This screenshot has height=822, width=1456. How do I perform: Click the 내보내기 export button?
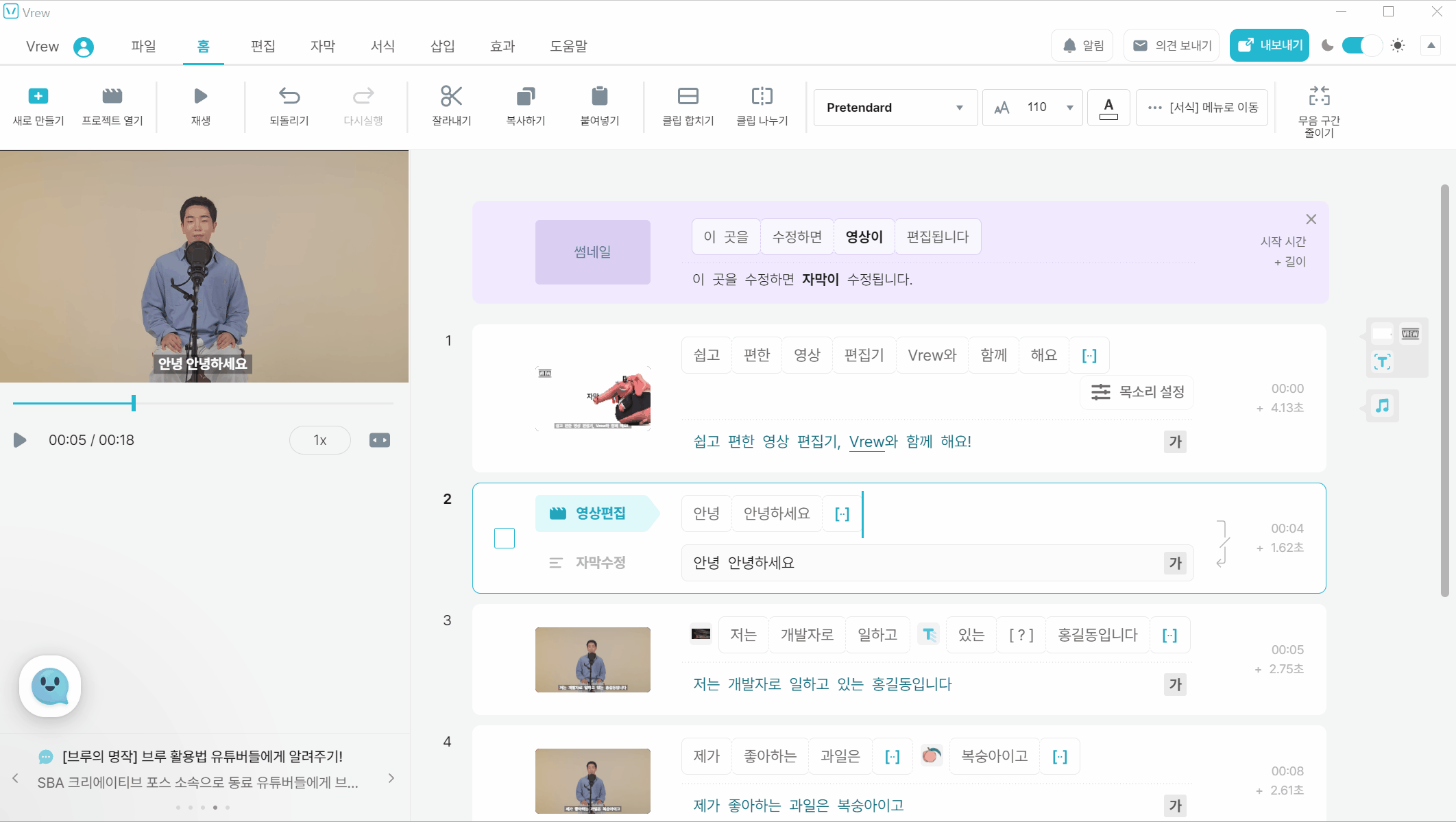pyautogui.click(x=1270, y=45)
